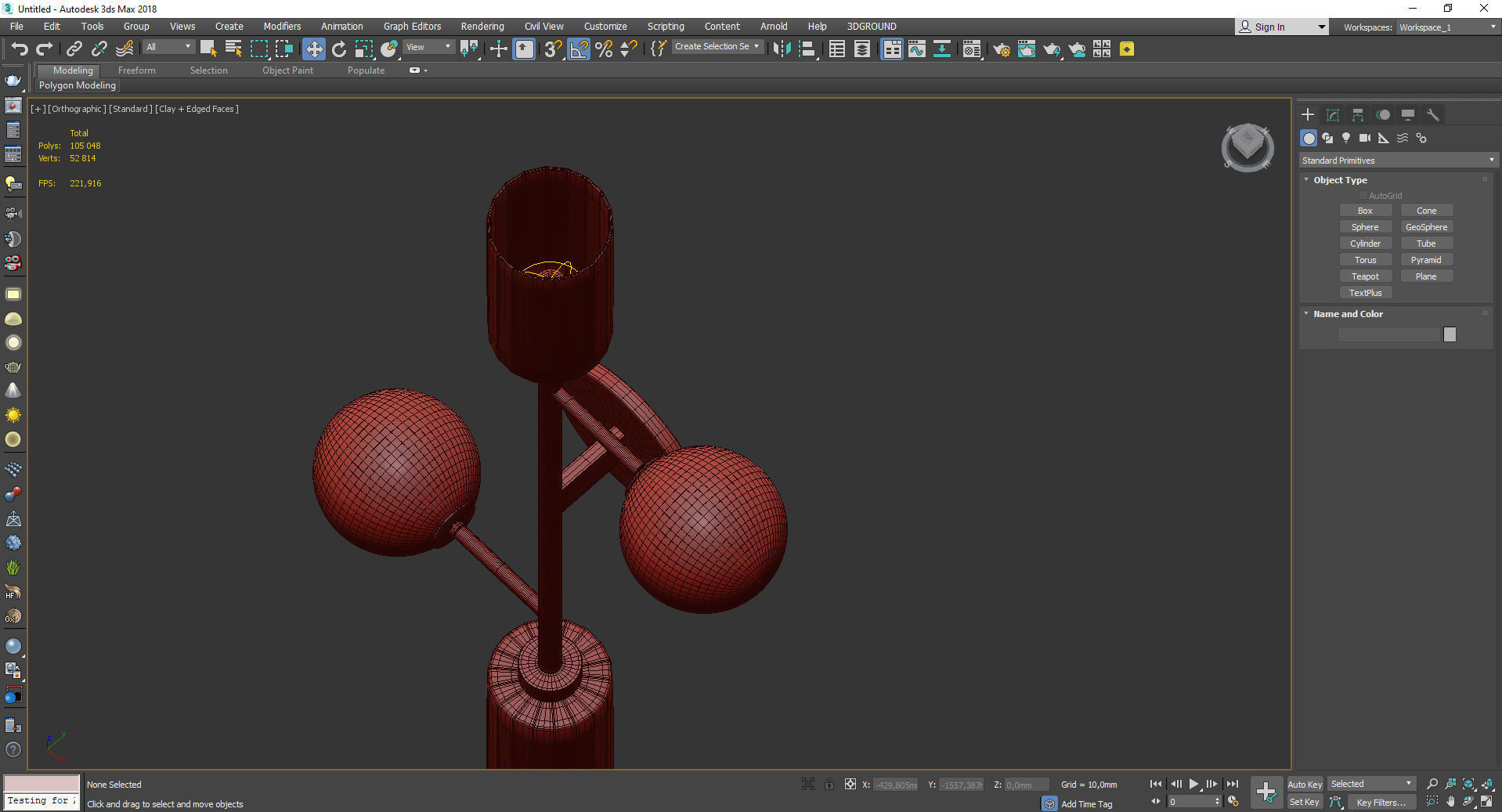Viewport: 1502px width, 812px height.
Task: Click the ViewCube in viewport
Action: (1247, 147)
